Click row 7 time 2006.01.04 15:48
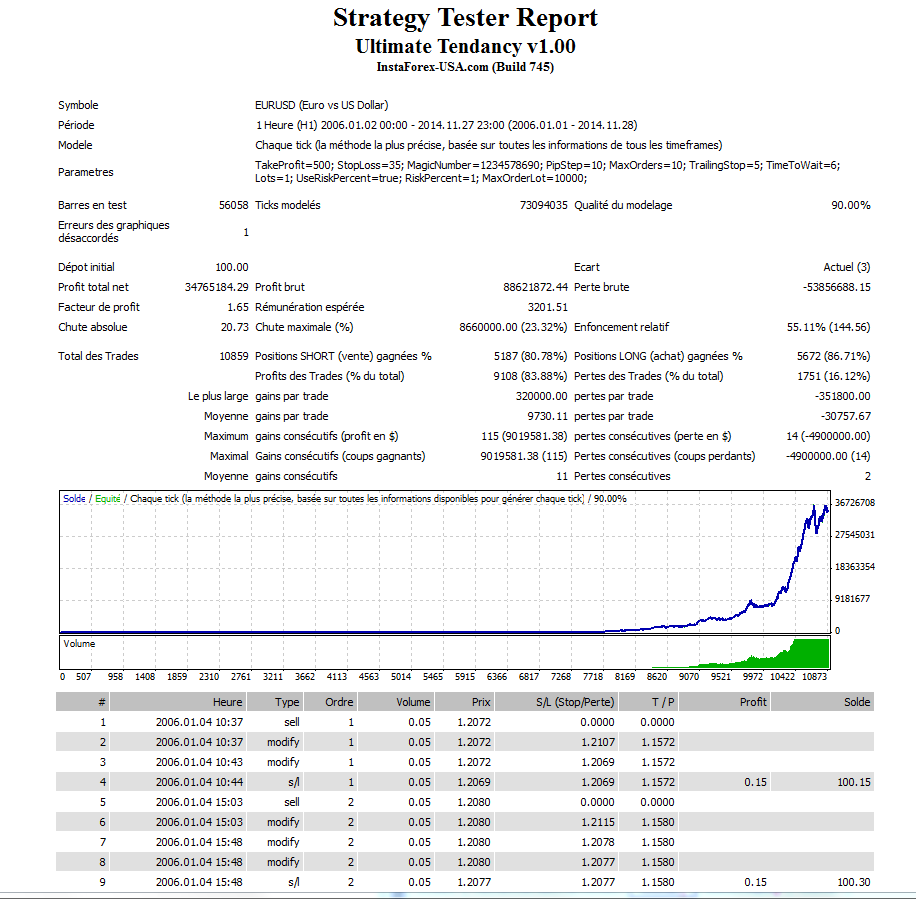The image size is (916, 899). click(x=199, y=842)
